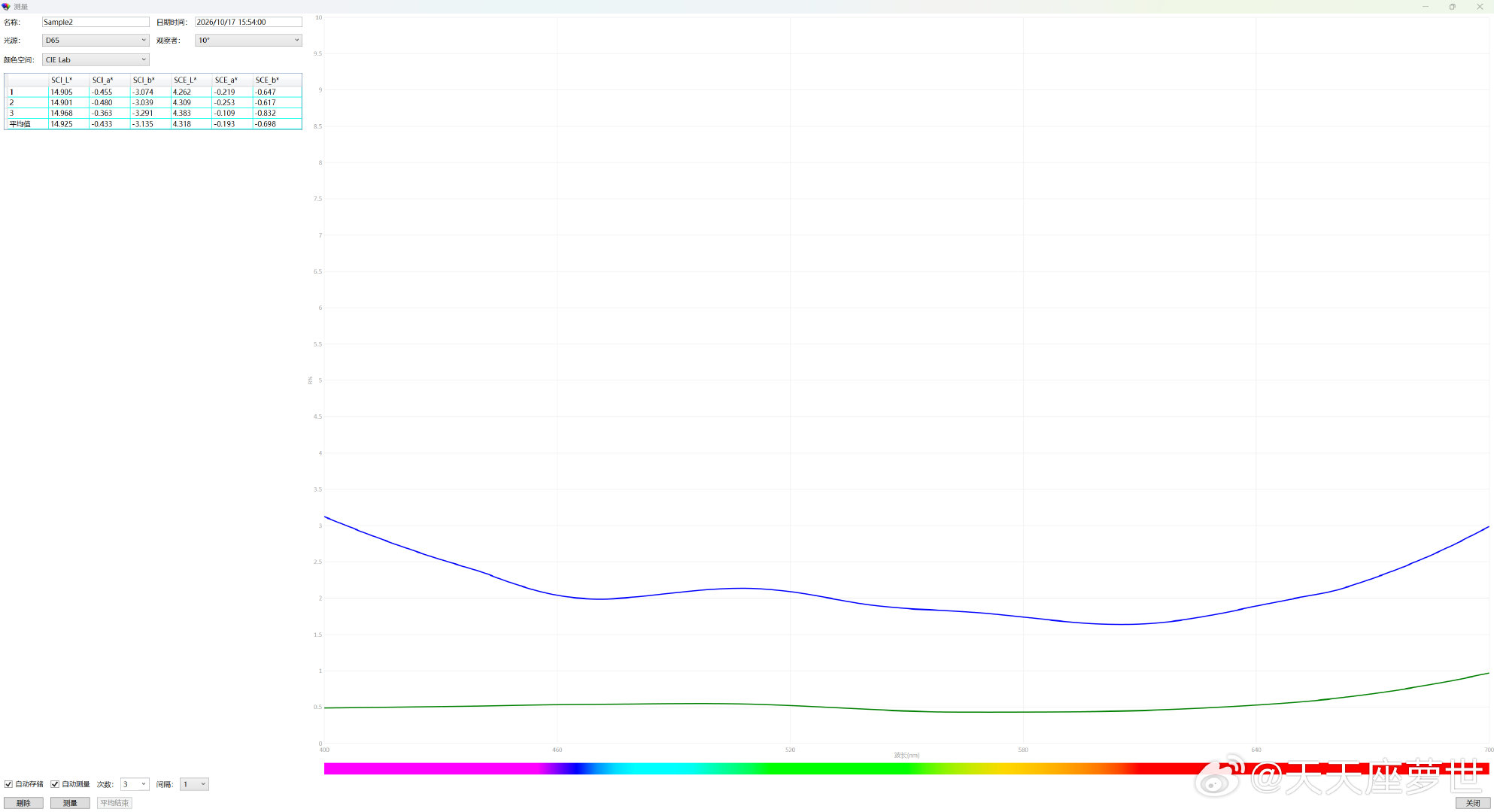Screen dimensions: 1494x812
Task: Click the 名称 field containing Sample2
Action: pyautogui.click(x=96, y=22)
